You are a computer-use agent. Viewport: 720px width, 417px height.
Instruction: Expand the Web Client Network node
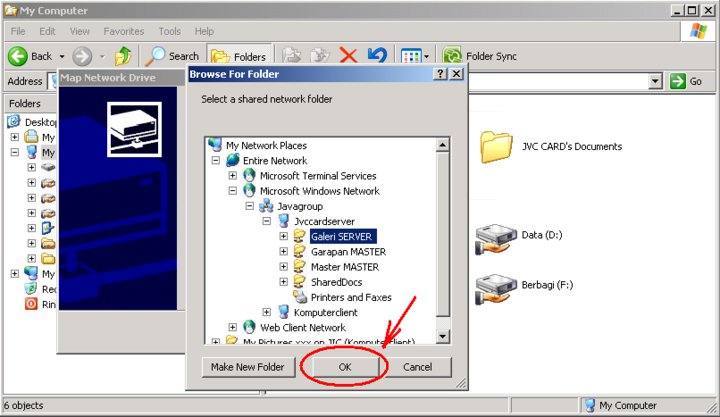click(233, 327)
